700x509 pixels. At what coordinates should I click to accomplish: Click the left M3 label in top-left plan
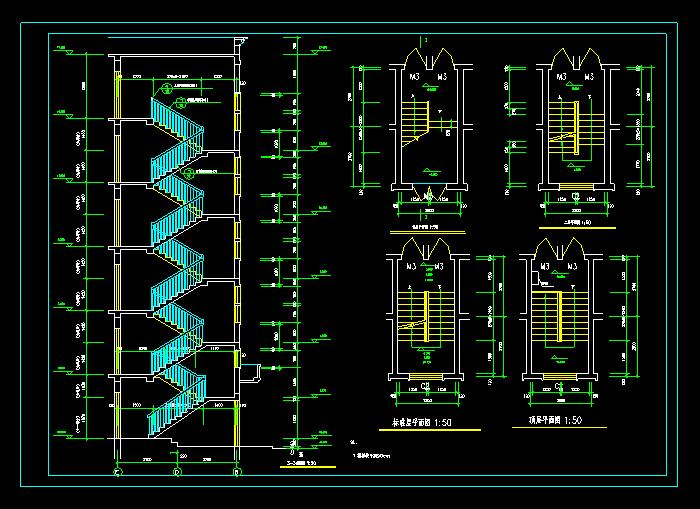click(414, 76)
